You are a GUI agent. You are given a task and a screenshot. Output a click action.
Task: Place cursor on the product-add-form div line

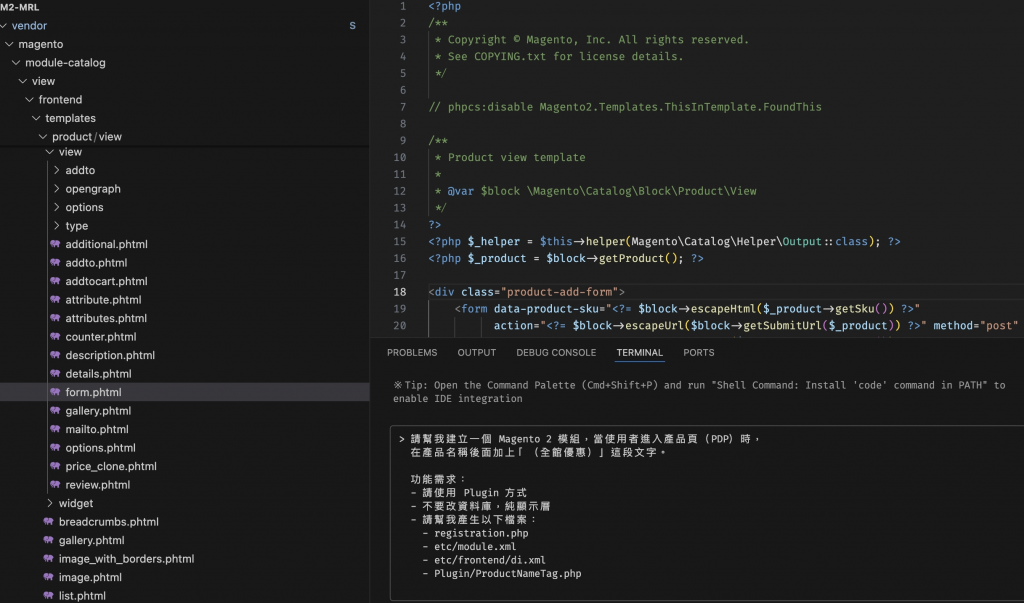526,292
